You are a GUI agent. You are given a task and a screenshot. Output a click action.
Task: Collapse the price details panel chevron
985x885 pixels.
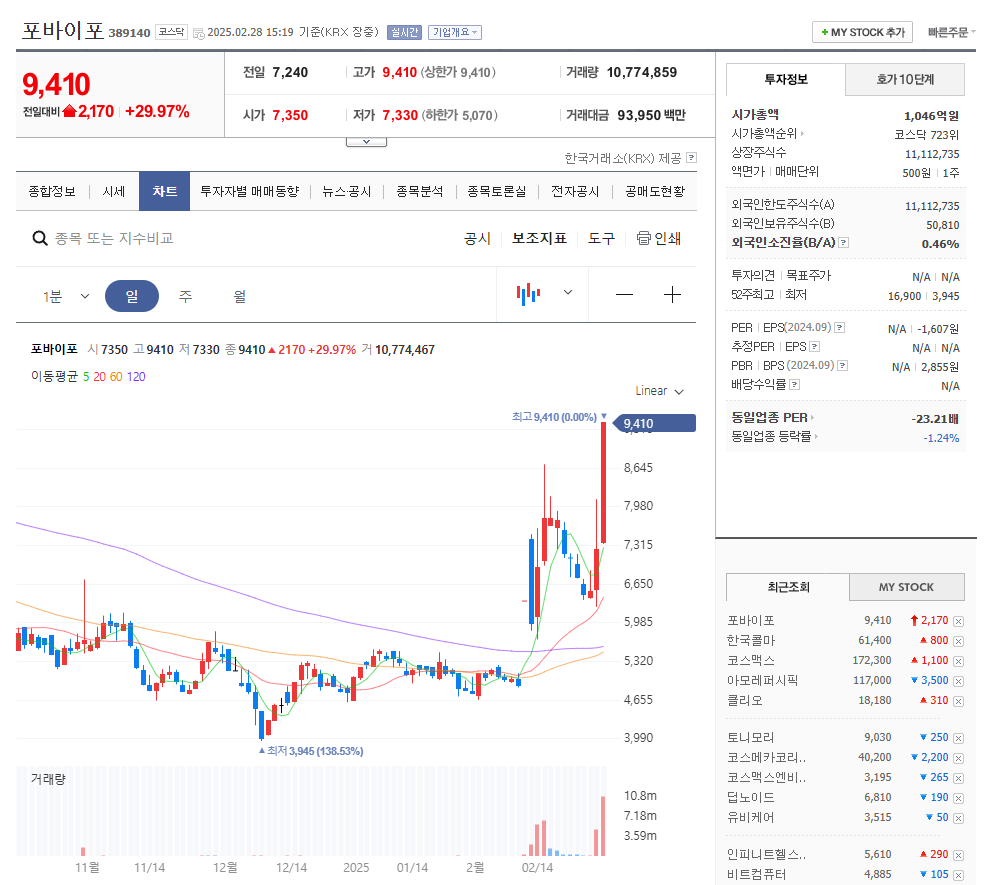click(x=366, y=140)
